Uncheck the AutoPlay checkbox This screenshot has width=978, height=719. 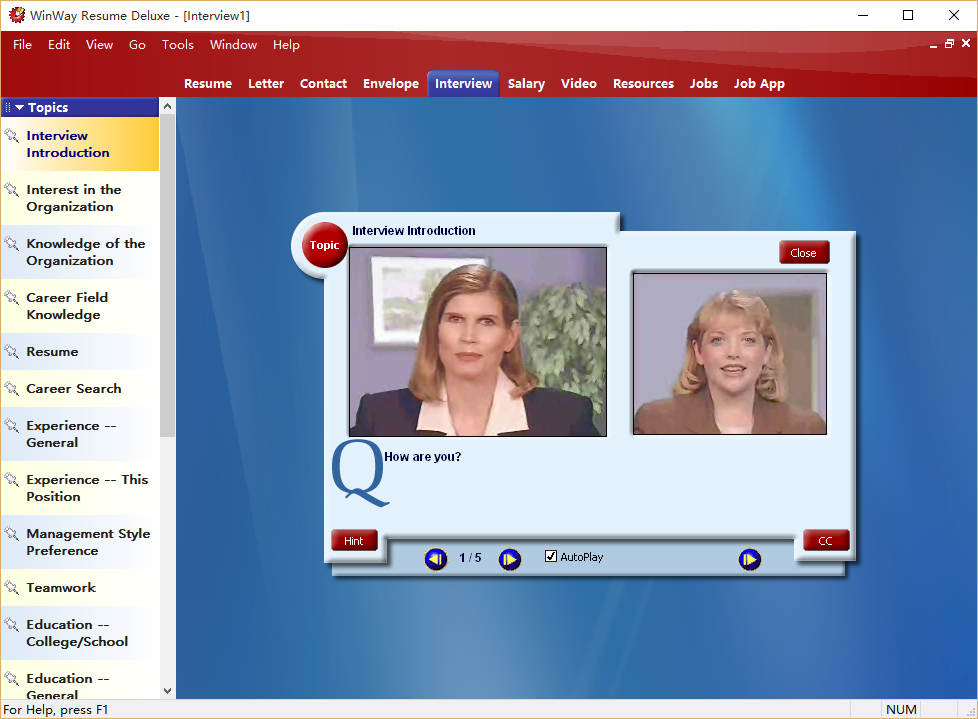click(x=551, y=557)
